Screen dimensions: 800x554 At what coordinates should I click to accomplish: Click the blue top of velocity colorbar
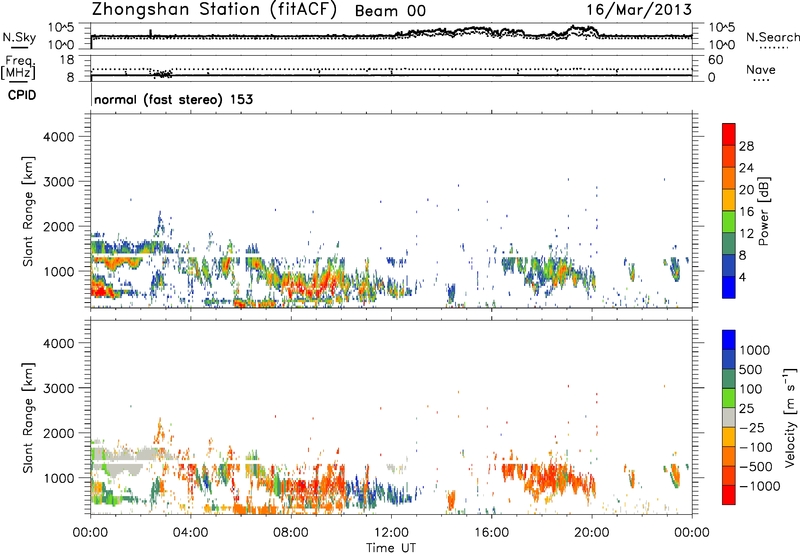click(x=729, y=340)
